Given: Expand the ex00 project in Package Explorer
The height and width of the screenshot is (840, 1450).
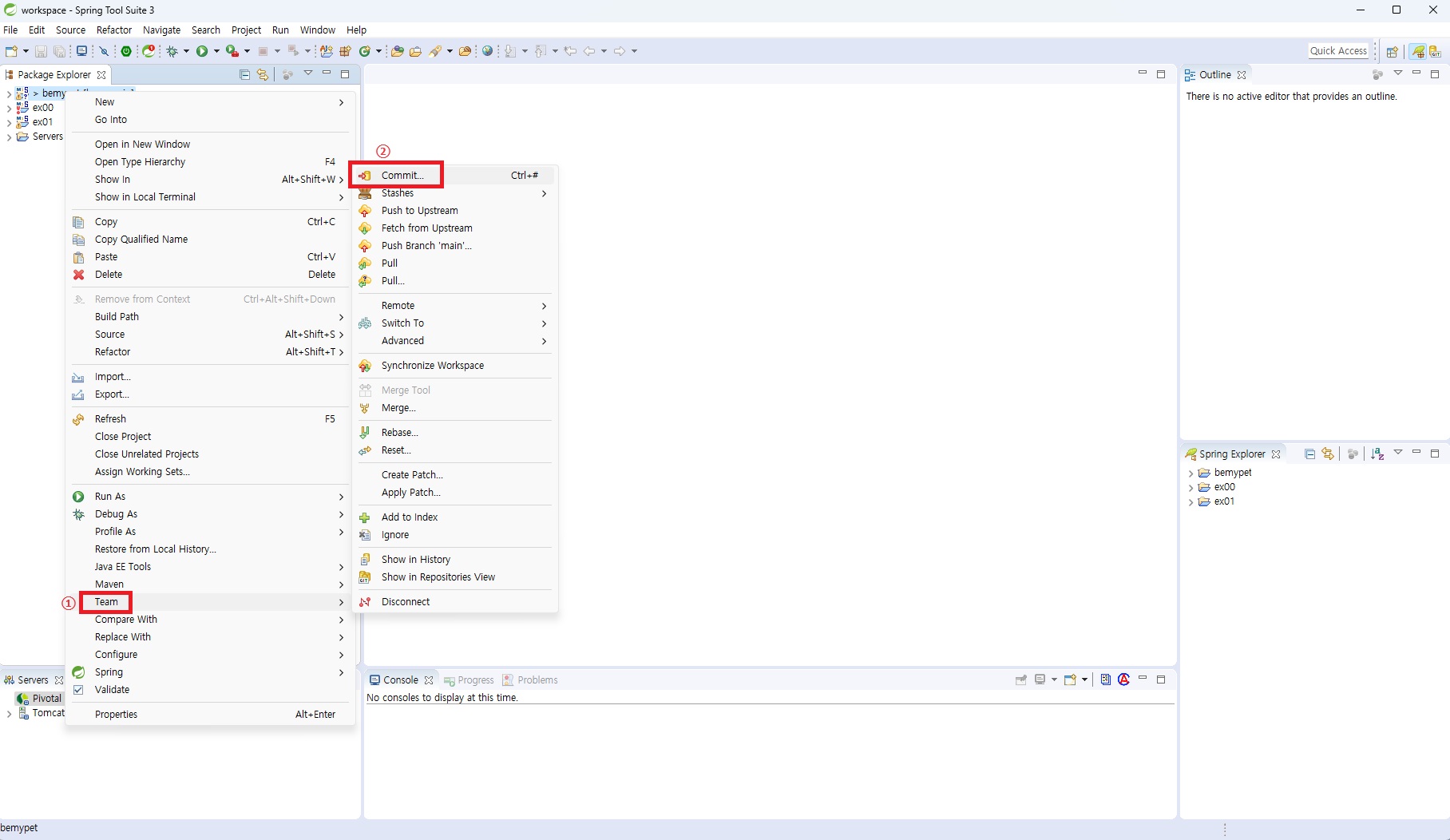Looking at the screenshot, I should coord(9,108).
